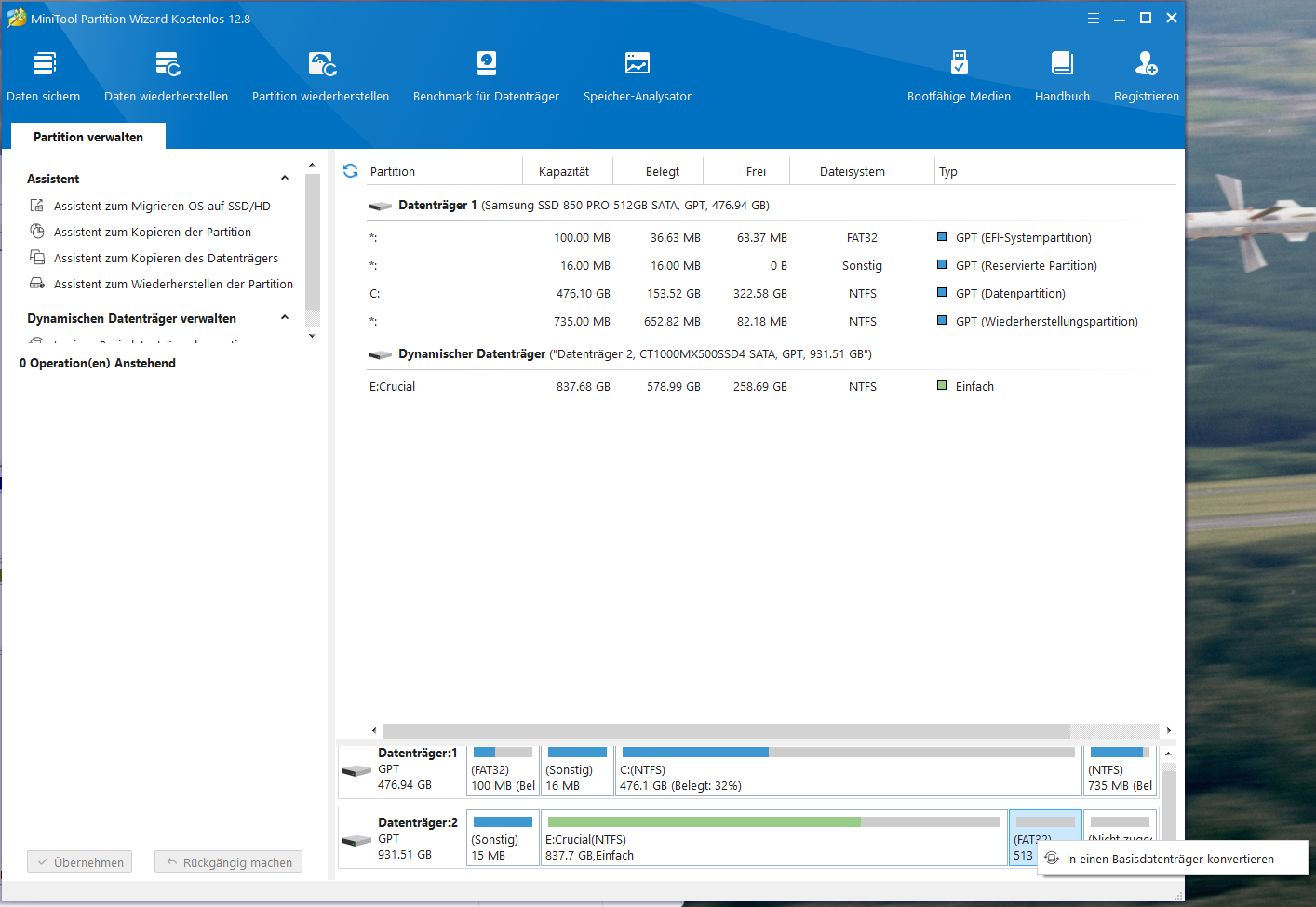The height and width of the screenshot is (907, 1316).
Task: Start Assistent zum Wiederherstellen der Partition
Action: (173, 284)
